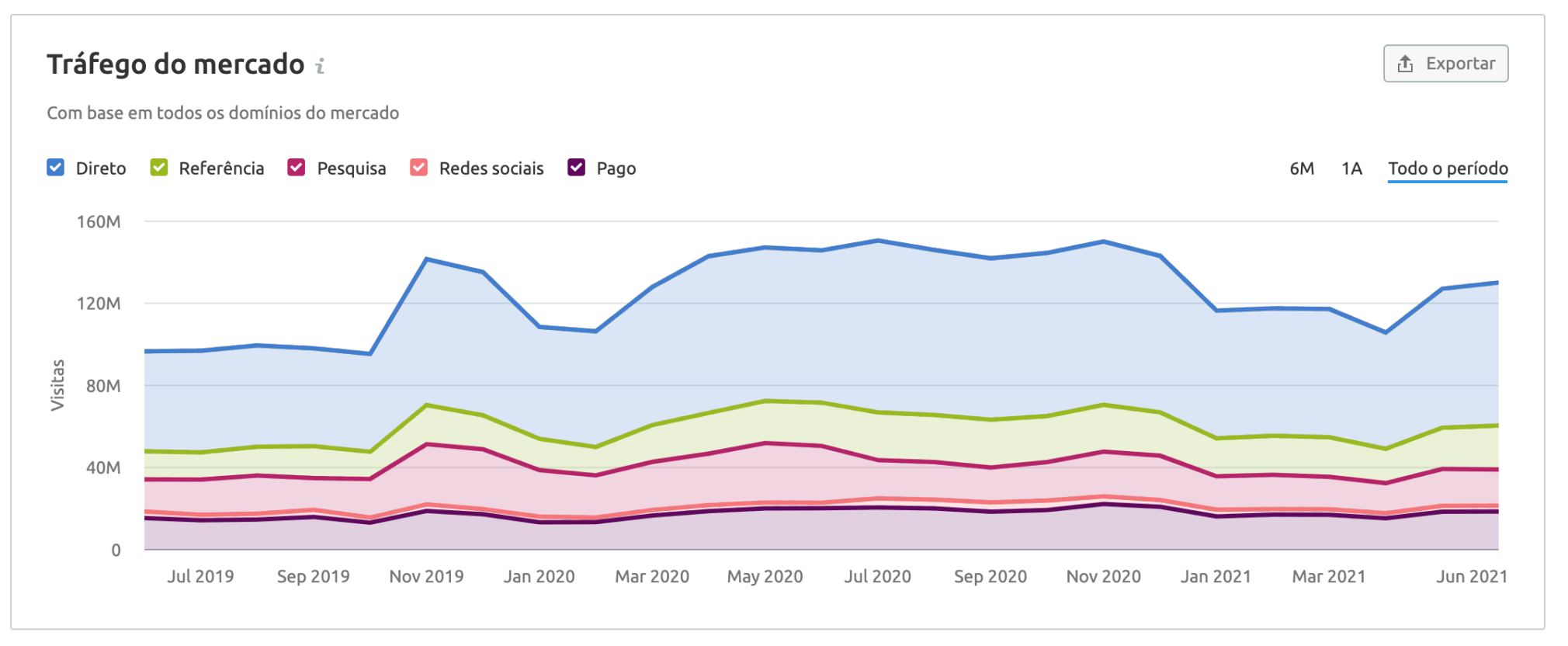Click the Redes sociais legend label
This screenshot has height=646, width=1568.
[491, 168]
